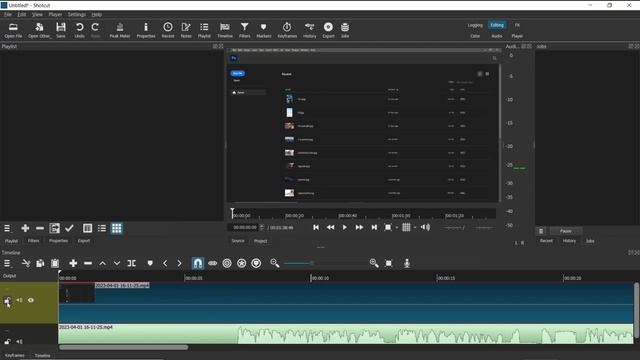Click the timecode stepper arrows
Viewport: 640px width, 360px height.
(x=262, y=227)
